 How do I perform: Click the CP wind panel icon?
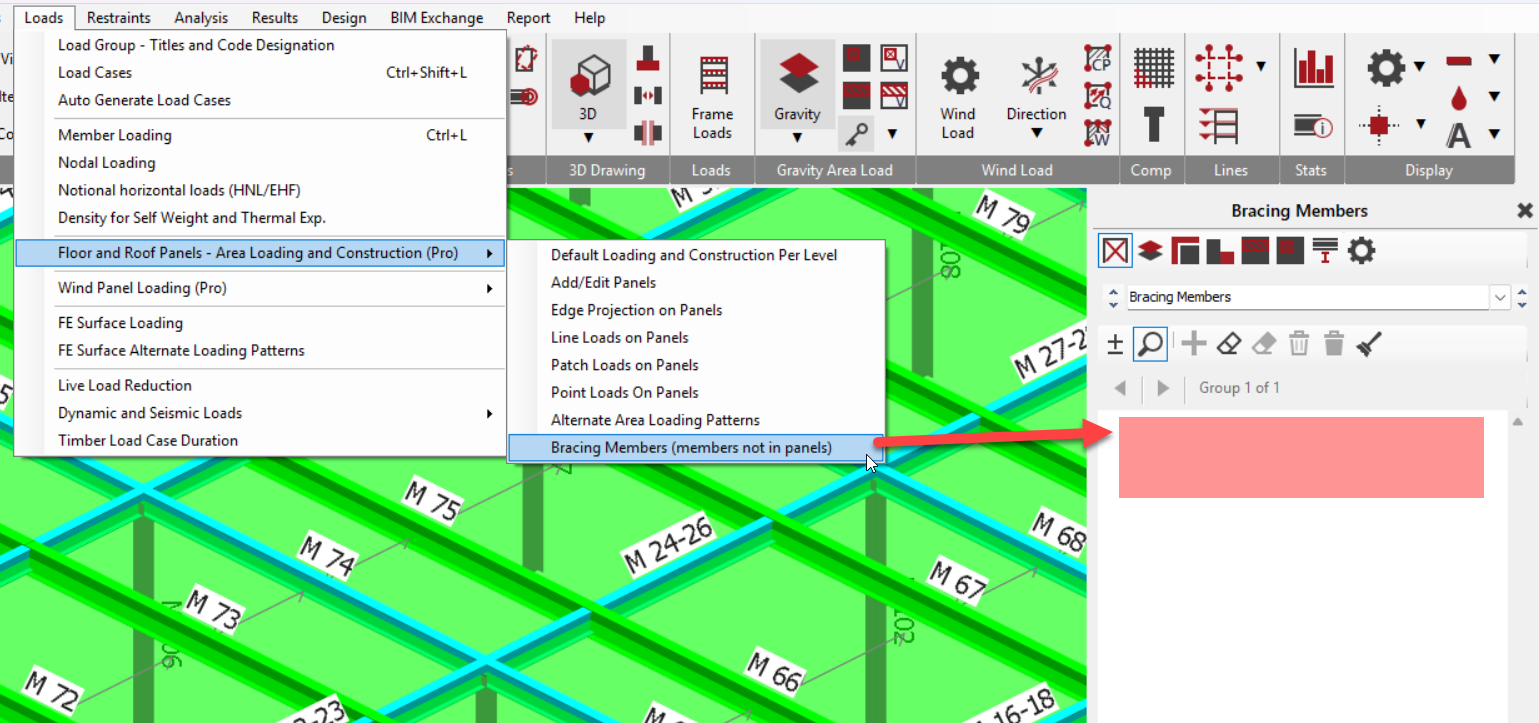coord(1098,58)
